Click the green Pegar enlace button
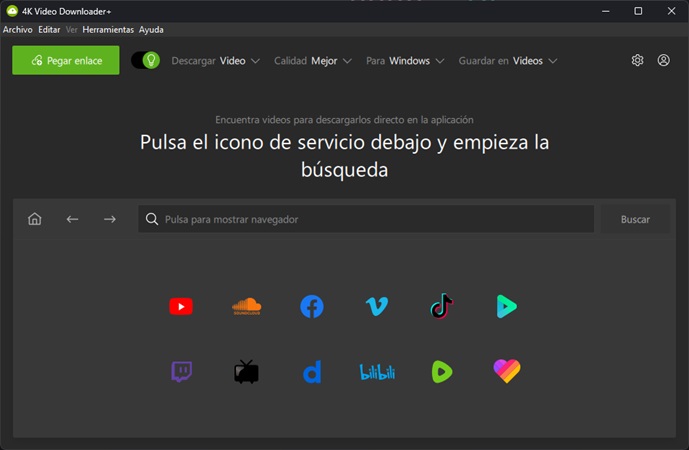This screenshot has width=689, height=450. pyautogui.click(x=66, y=60)
